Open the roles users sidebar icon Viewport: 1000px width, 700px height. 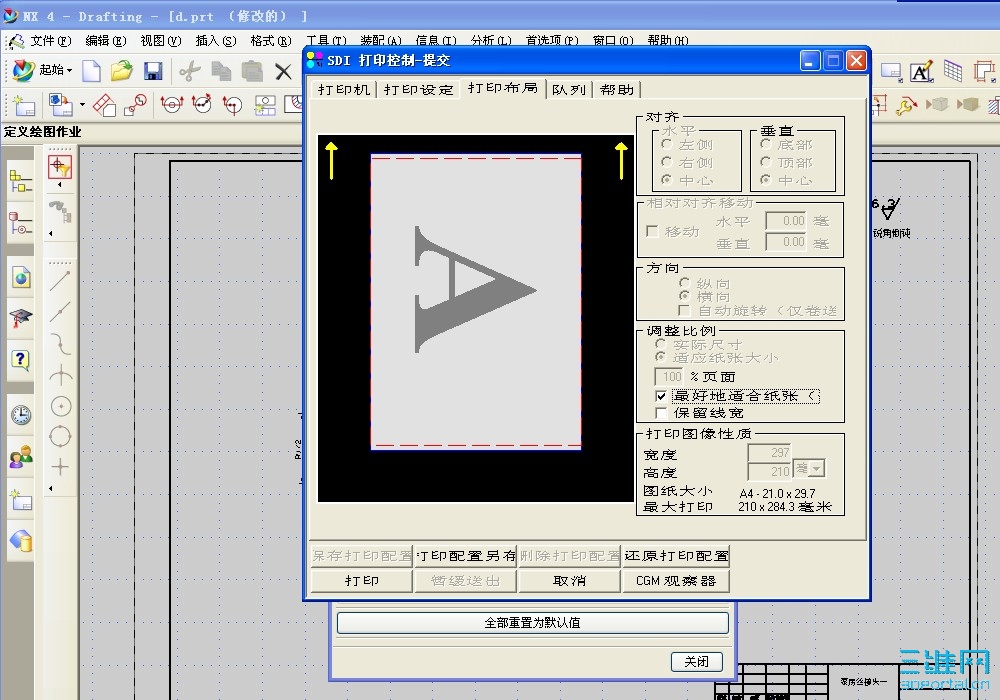click(x=20, y=456)
